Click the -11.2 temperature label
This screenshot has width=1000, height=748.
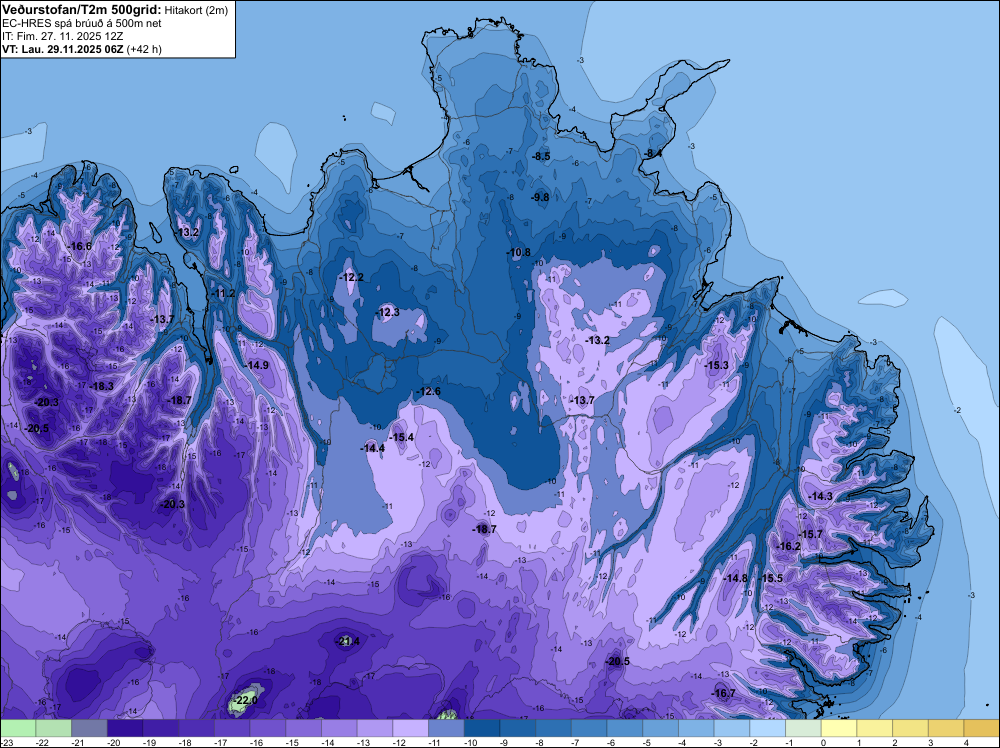223,293
